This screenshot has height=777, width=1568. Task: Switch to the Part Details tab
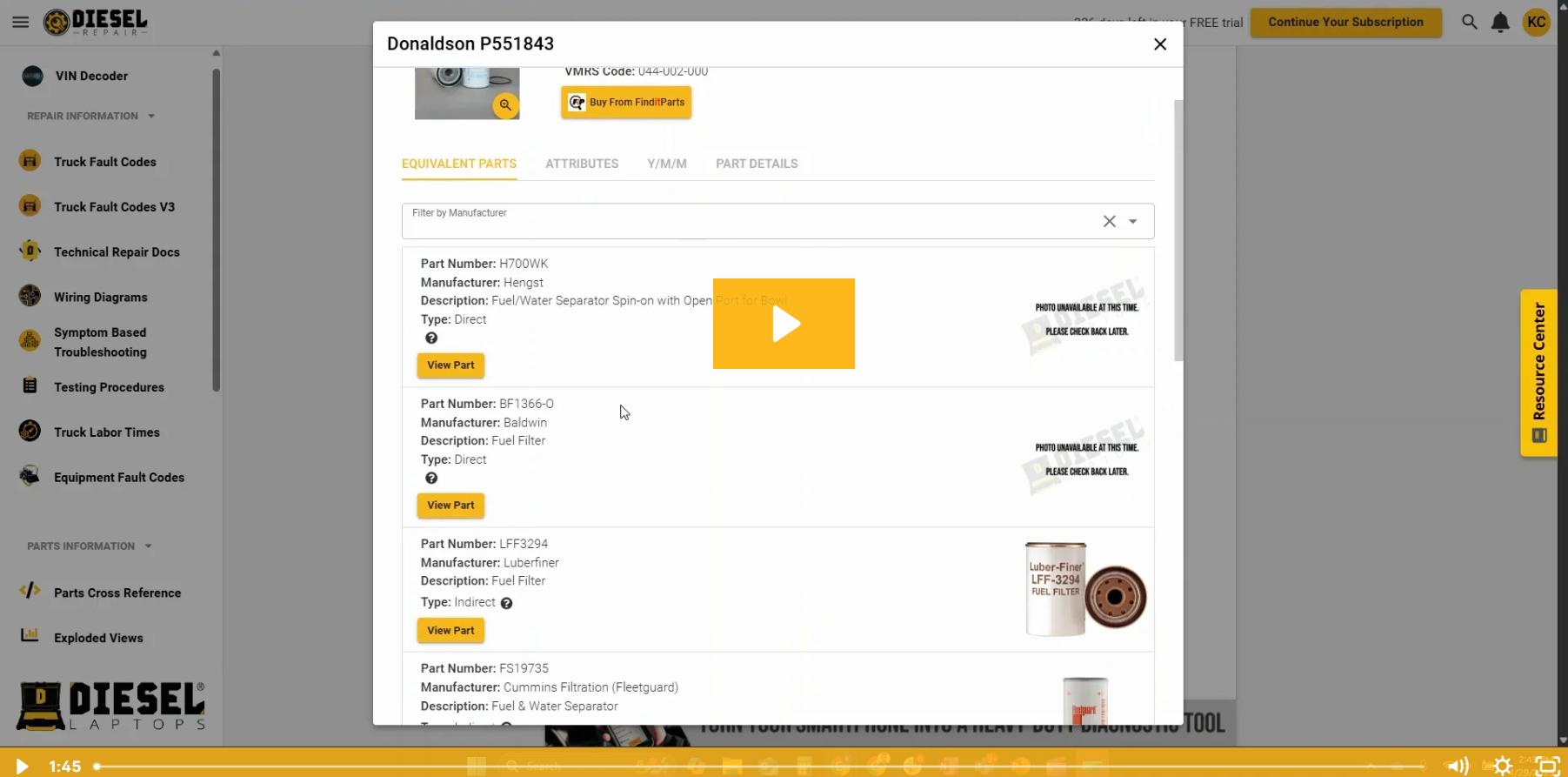[757, 164]
